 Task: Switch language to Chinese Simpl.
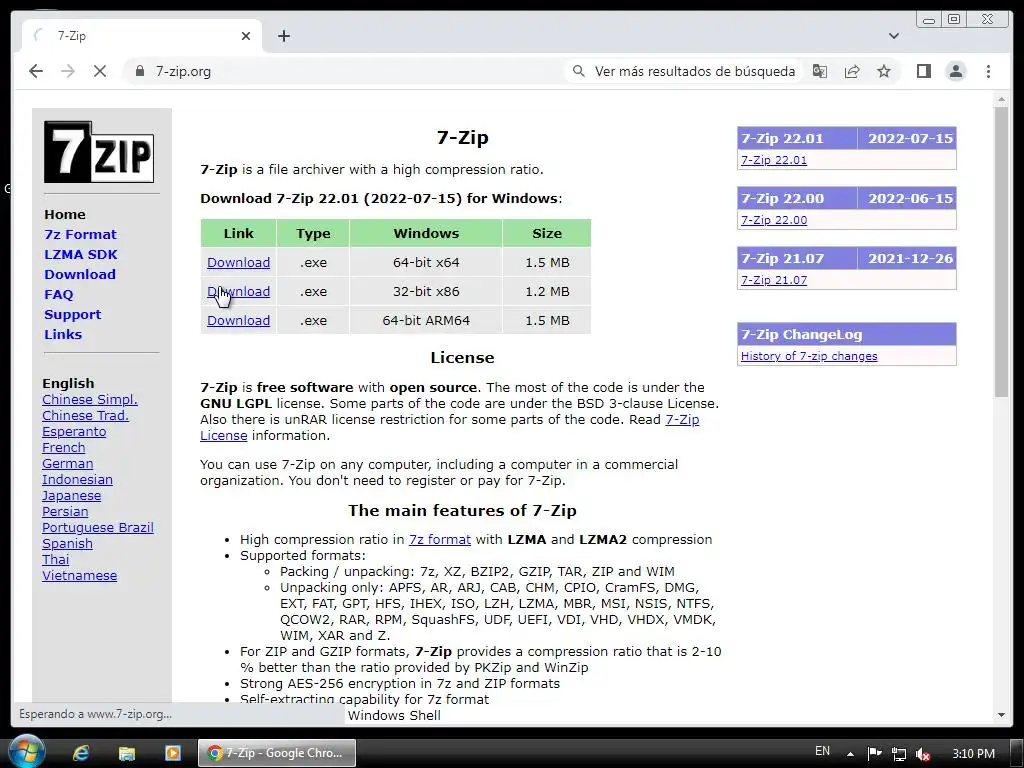click(89, 400)
